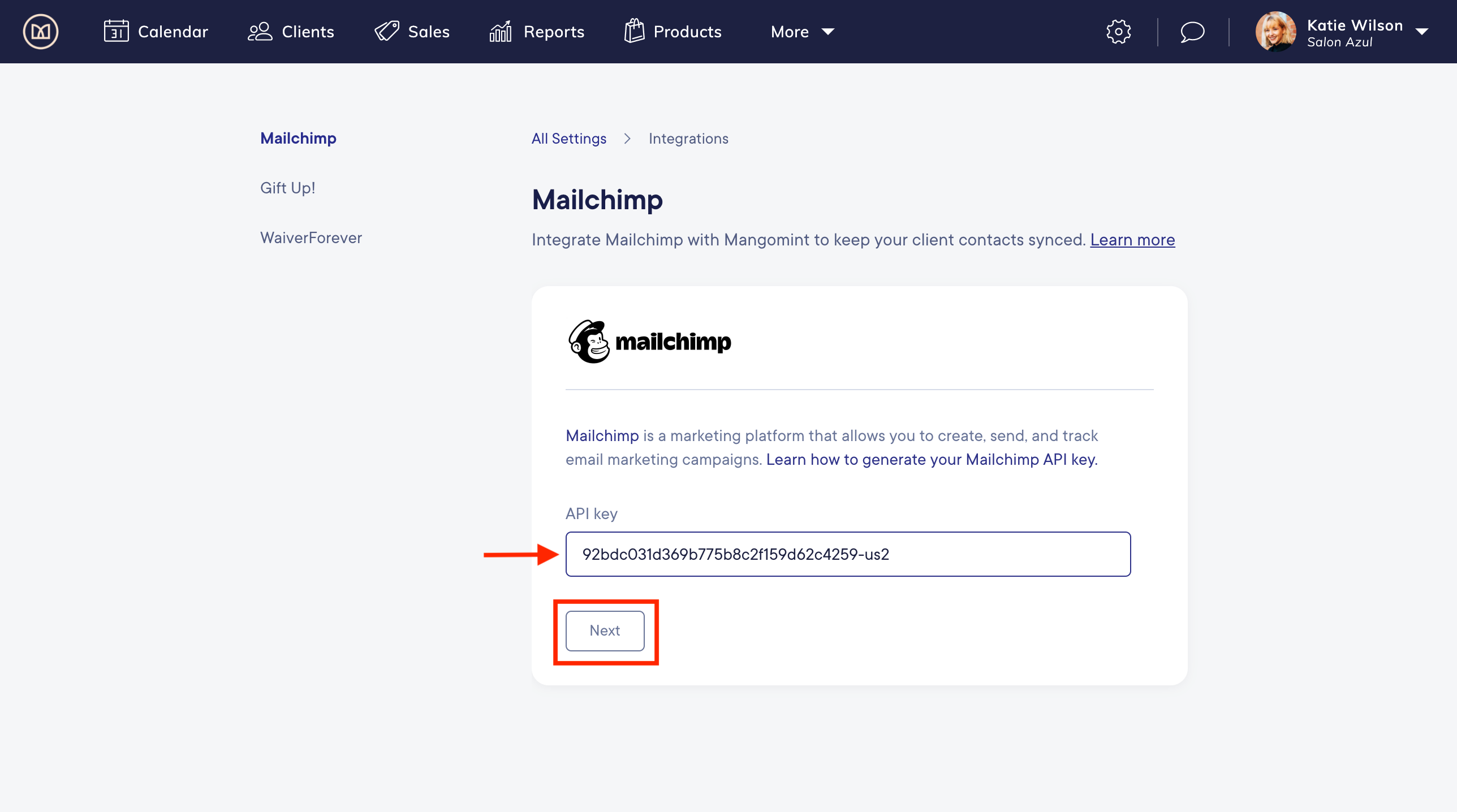The image size is (1457, 812).
Task: Click Katie Wilson's profile avatar
Action: (x=1275, y=32)
